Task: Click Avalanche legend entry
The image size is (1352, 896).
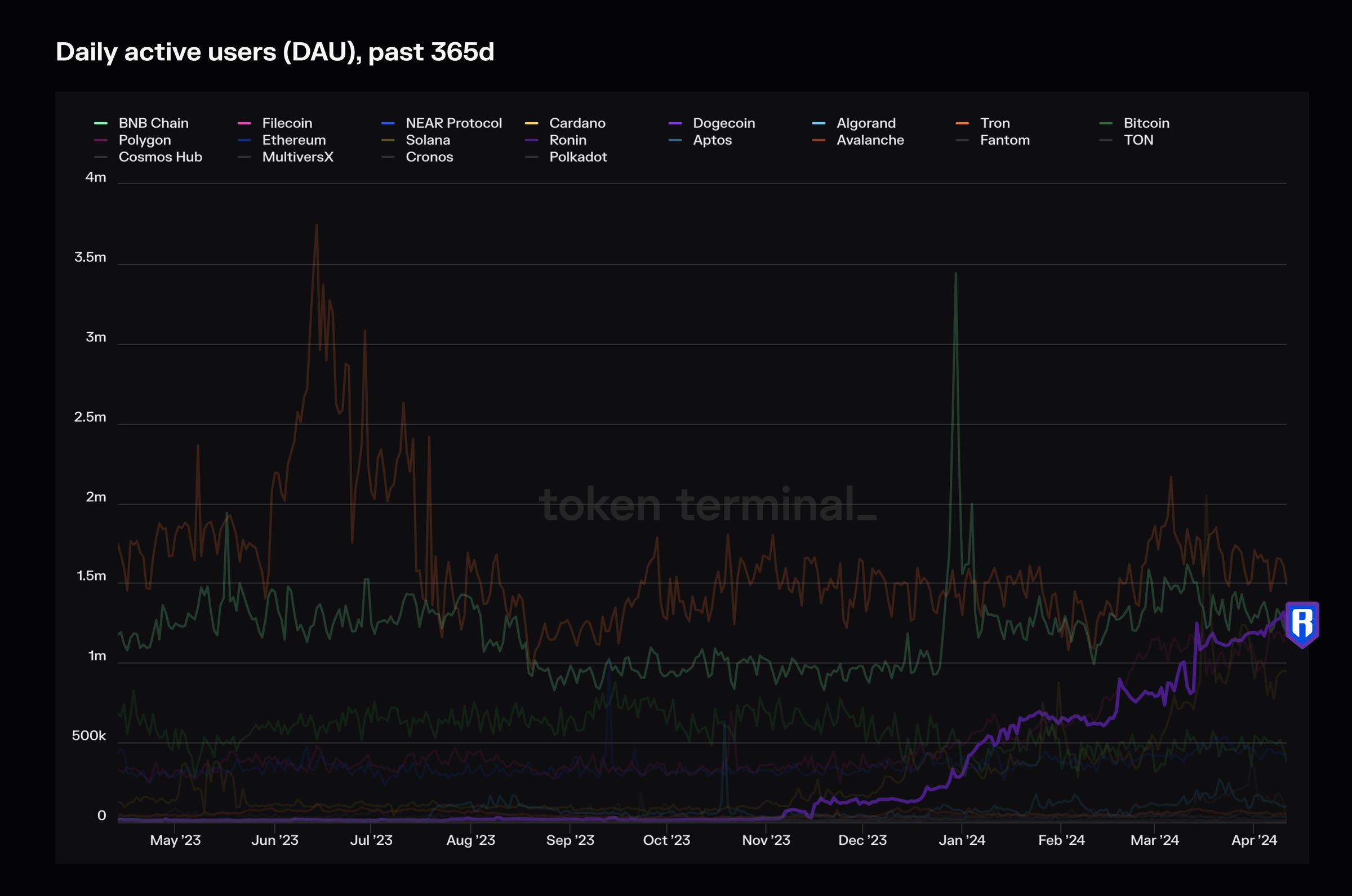Action: coord(870,140)
